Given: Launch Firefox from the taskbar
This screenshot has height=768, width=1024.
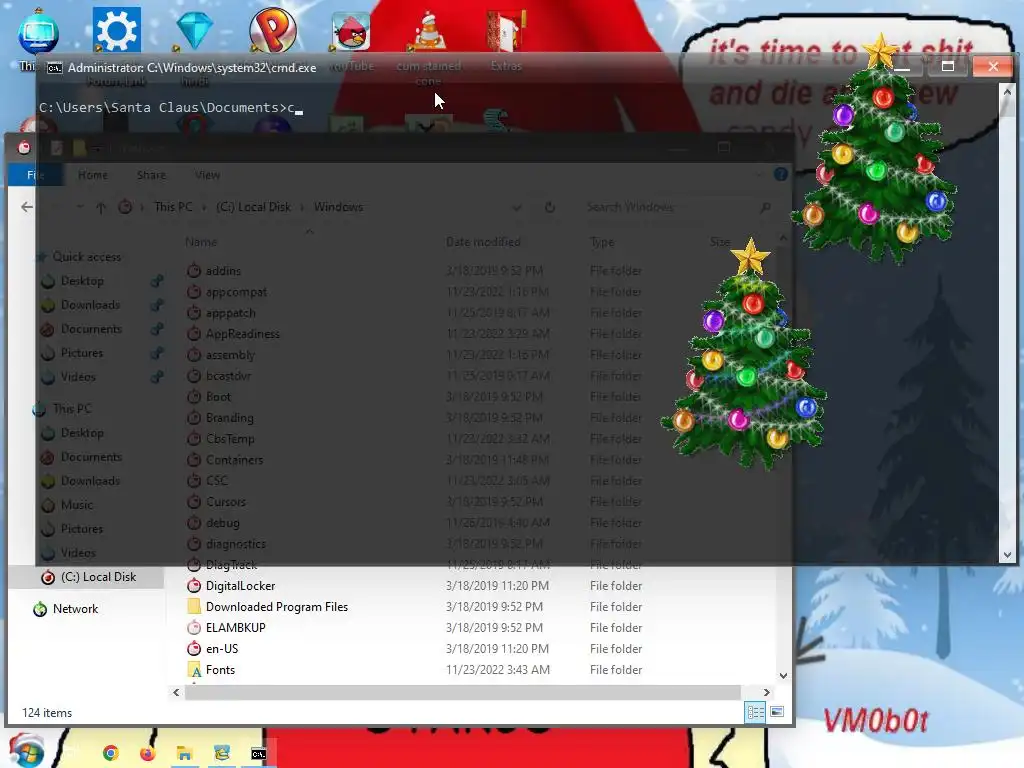Looking at the screenshot, I should click(148, 753).
